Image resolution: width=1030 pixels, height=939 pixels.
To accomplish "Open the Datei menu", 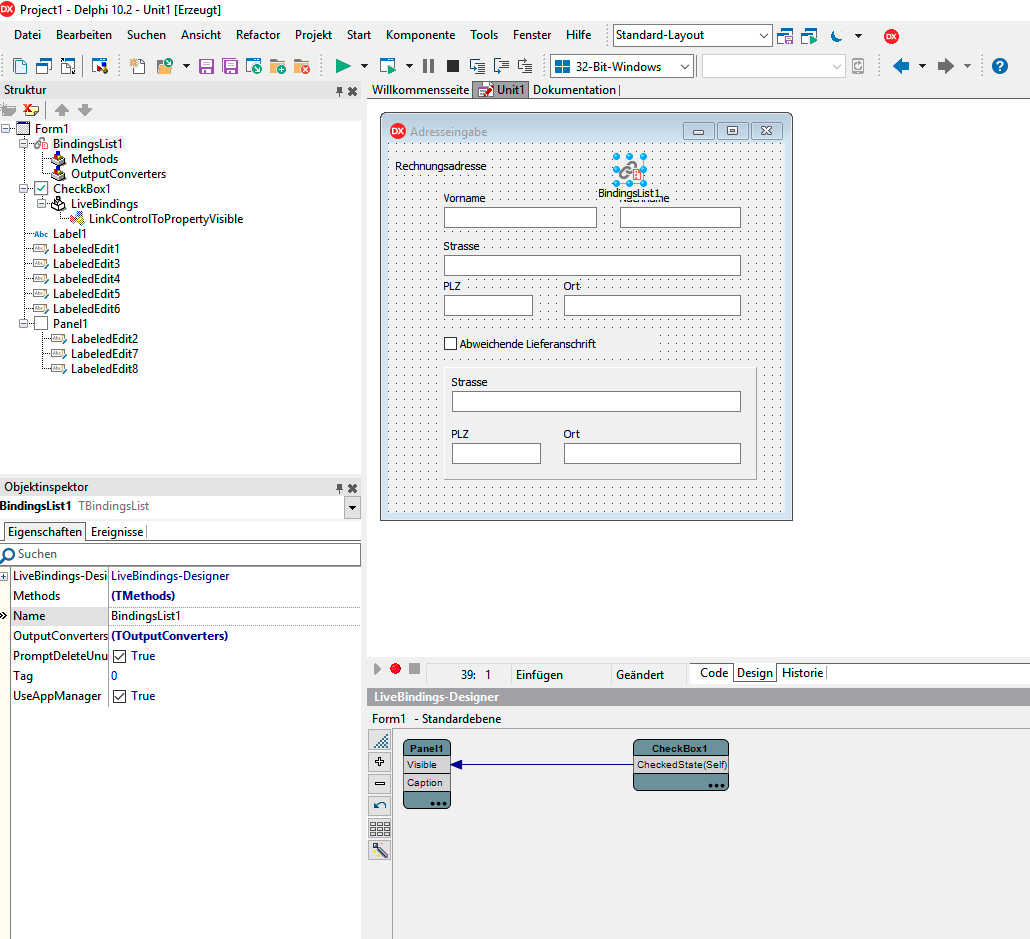I will tap(28, 35).
